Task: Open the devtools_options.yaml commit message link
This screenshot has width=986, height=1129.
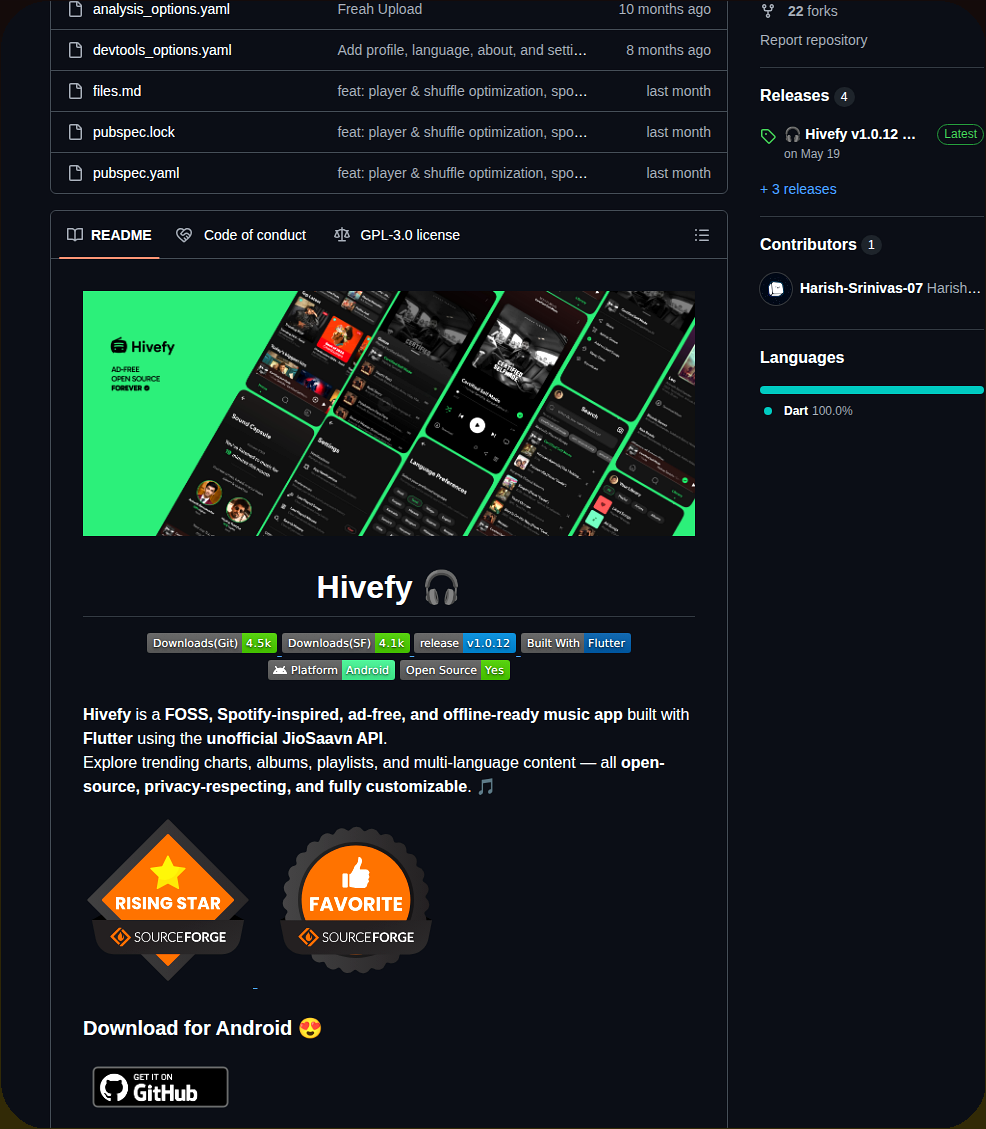Action: pos(462,50)
